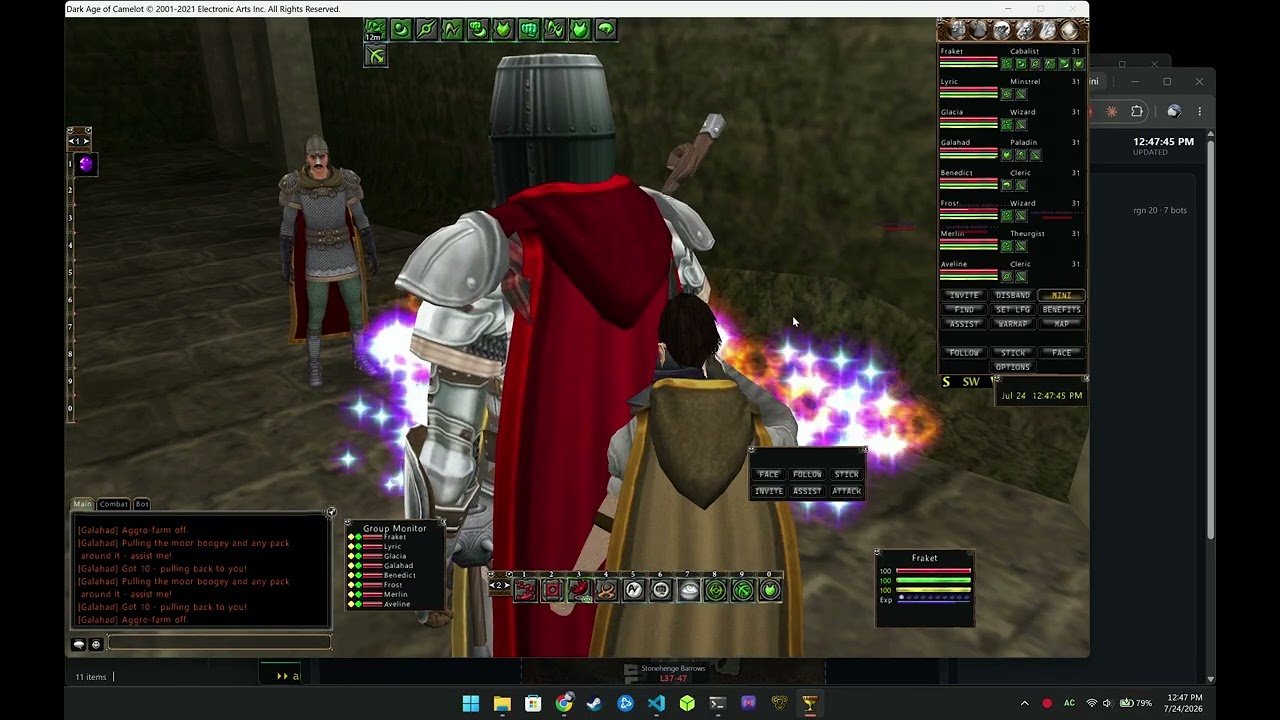Select the purple orb in left quickbar slot 1
Image resolution: width=1280 pixels, height=720 pixels.
pos(85,164)
